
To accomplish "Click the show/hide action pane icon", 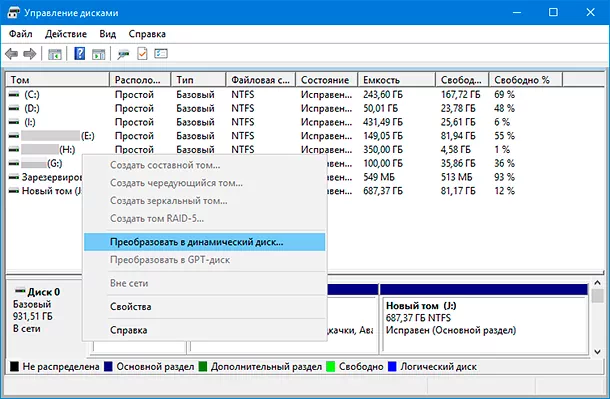I will (99, 54).
